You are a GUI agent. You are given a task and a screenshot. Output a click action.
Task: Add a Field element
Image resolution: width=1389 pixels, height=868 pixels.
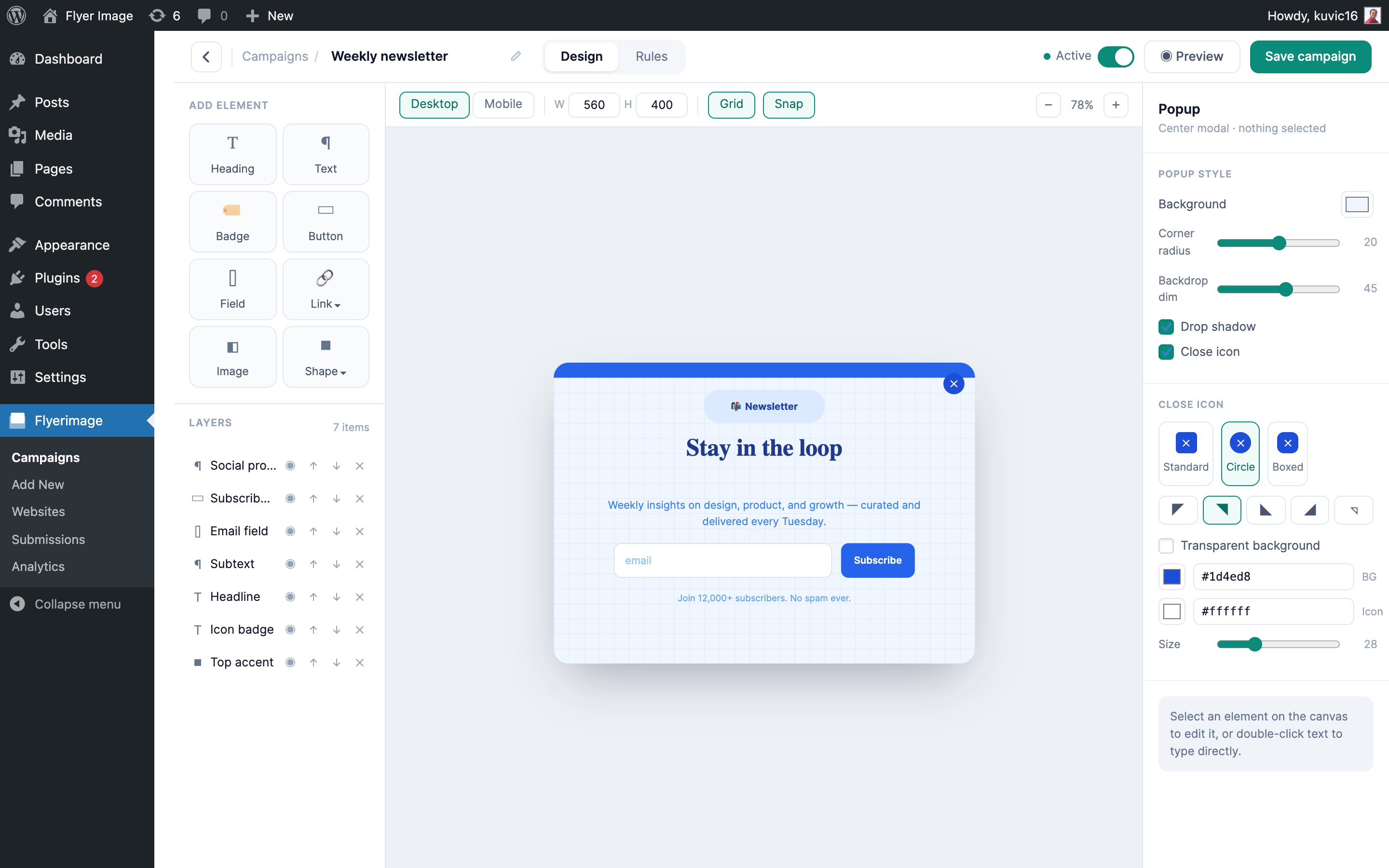click(232, 289)
